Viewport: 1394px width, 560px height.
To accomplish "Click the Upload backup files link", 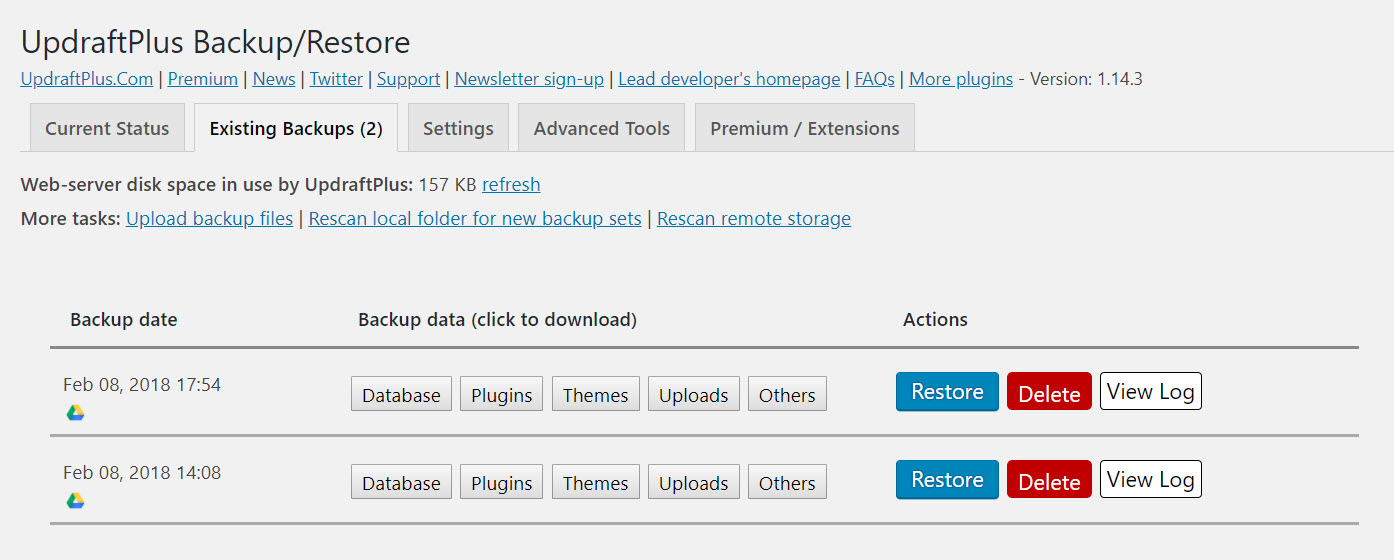I will [x=209, y=218].
